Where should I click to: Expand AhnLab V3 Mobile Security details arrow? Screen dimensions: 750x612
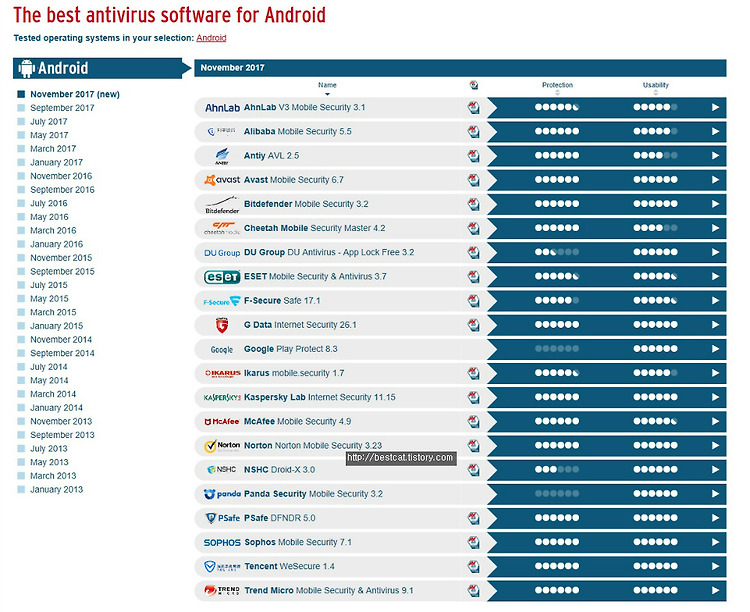pos(715,107)
